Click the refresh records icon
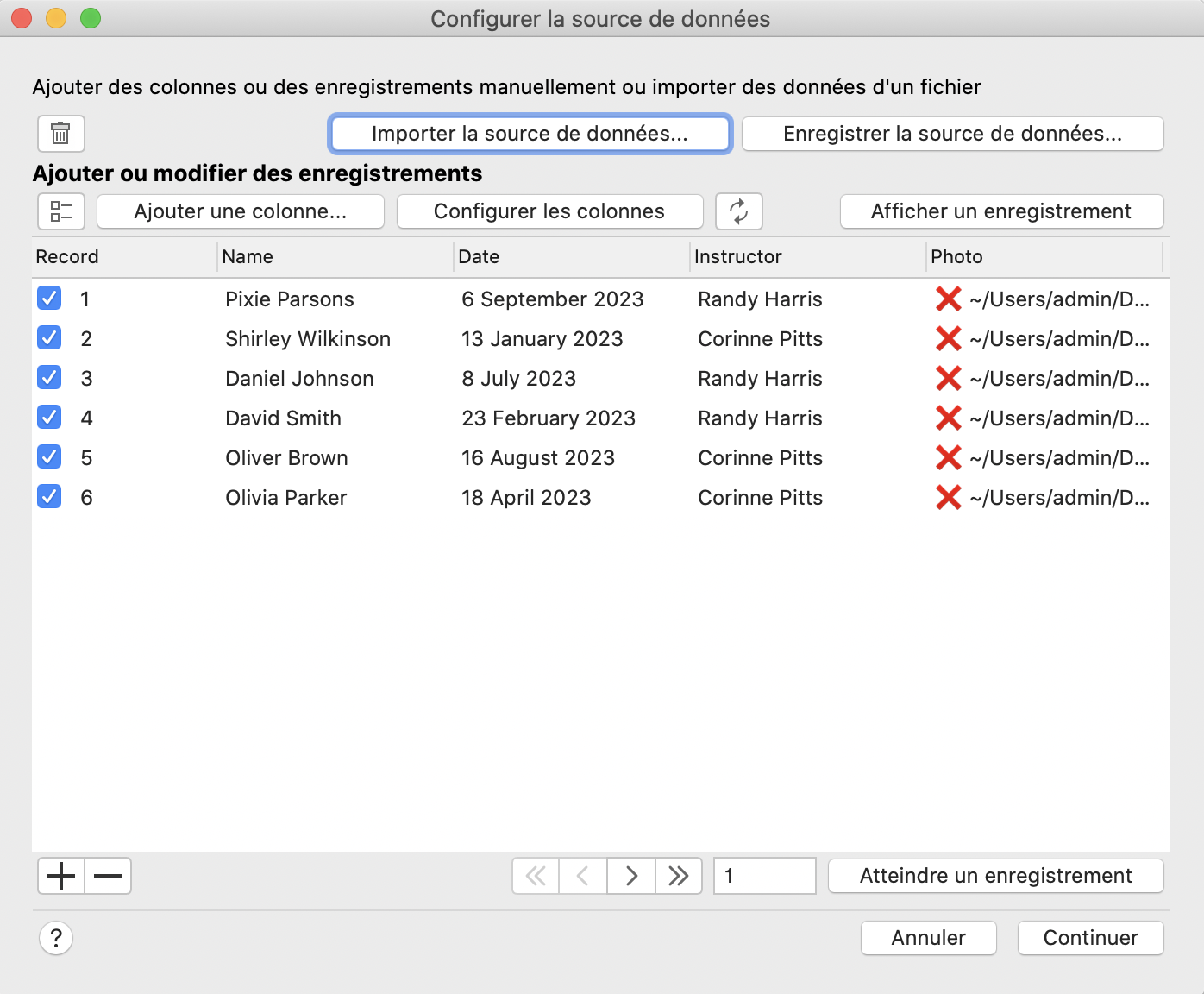Viewport: 1204px width, 994px height. click(739, 211)
